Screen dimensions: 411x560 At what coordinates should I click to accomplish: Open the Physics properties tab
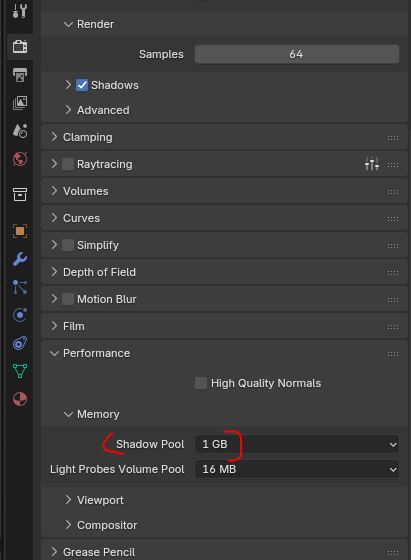(20, 315)
